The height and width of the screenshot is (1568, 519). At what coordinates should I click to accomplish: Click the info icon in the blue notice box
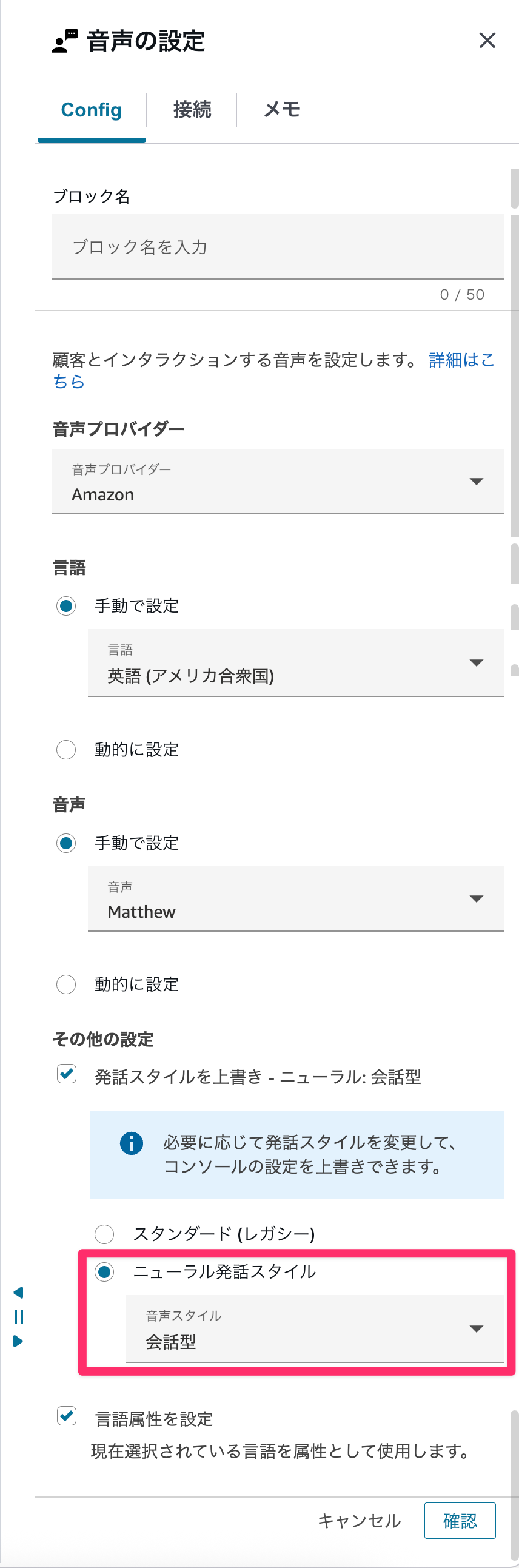[130, 1143]
